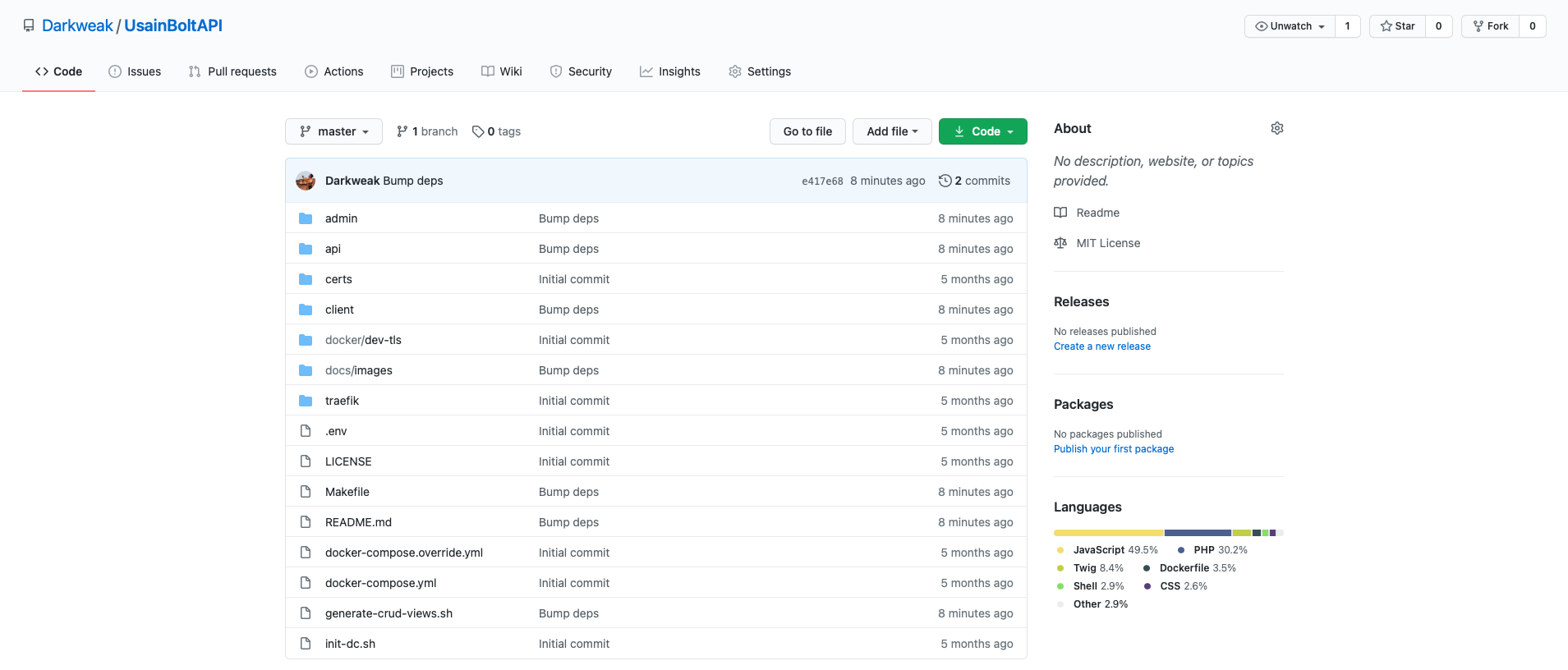Expand the Add file dropdown
This screenshot has width=1568, height=670.
tap(892, 131)
